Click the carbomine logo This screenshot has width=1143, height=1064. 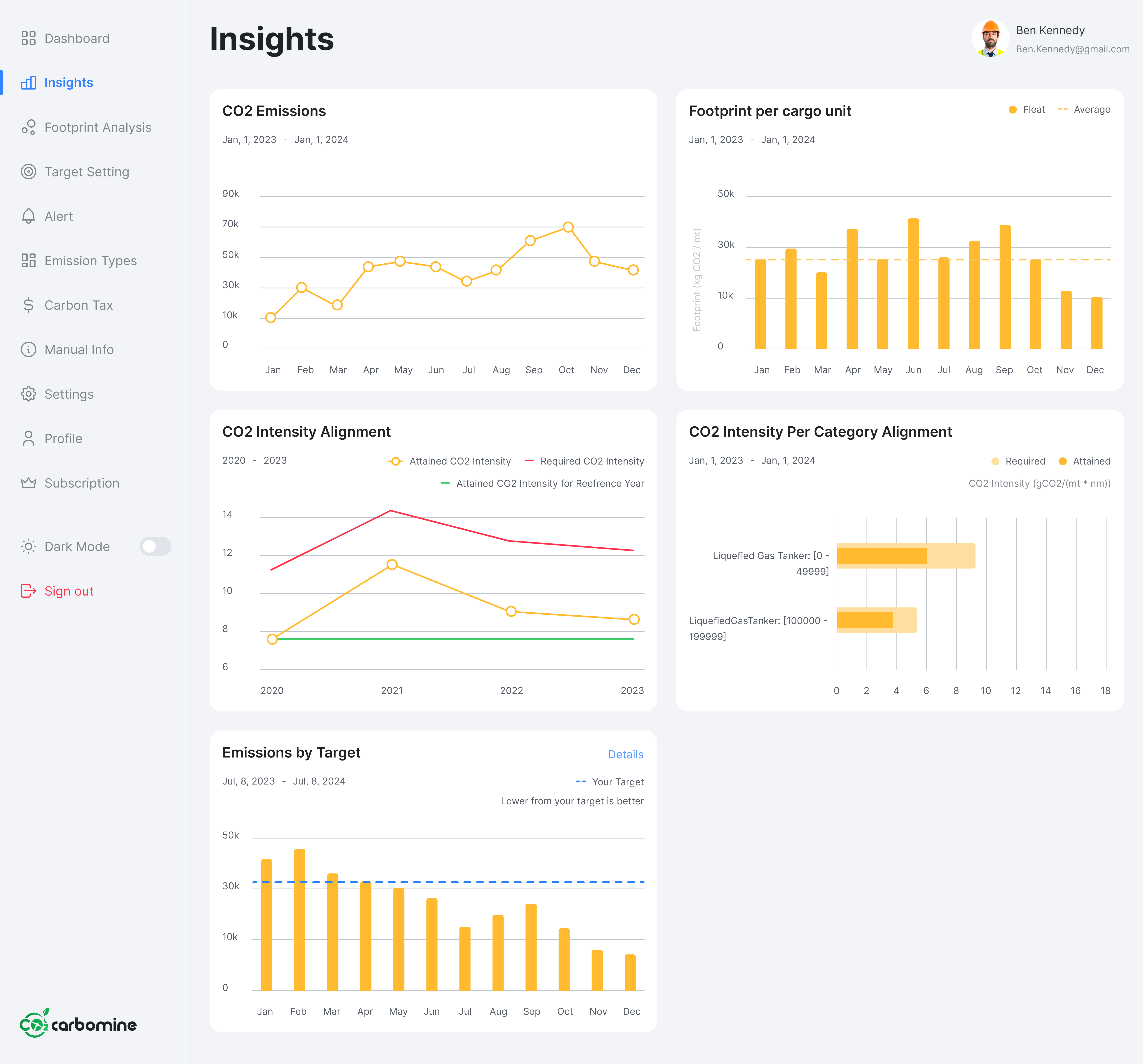[78, 1023]
